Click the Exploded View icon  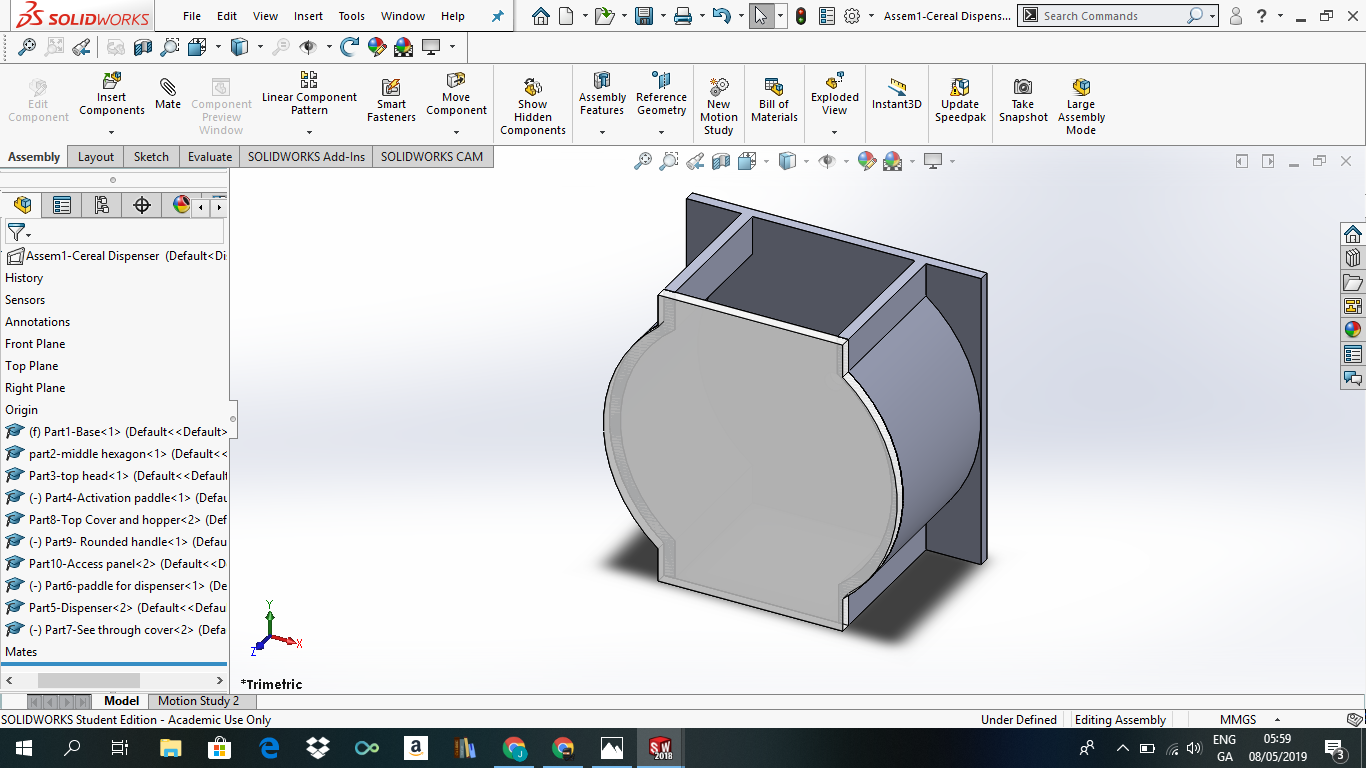(835, 81)
